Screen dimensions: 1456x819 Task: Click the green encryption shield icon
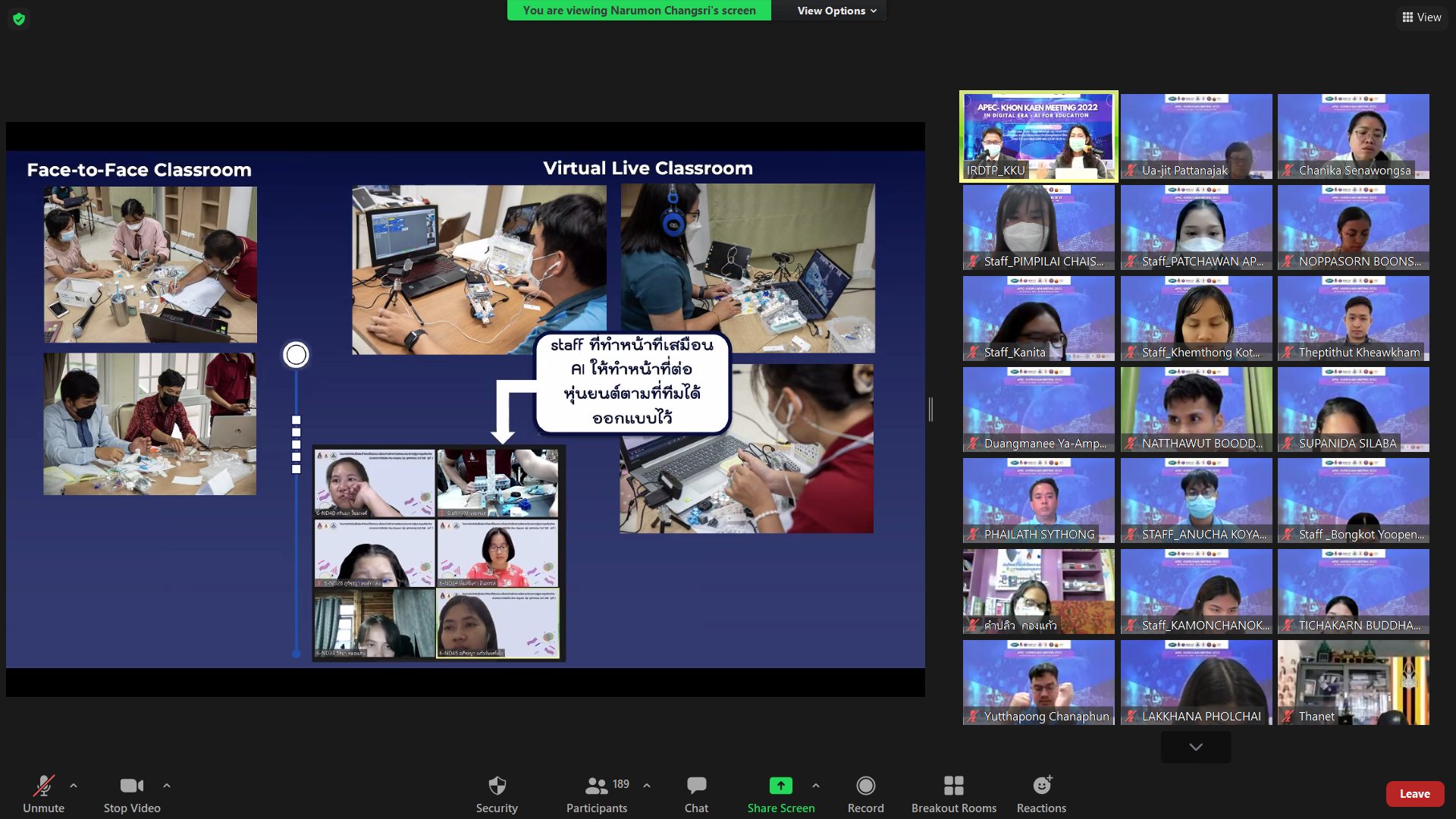tap(19, 19)
